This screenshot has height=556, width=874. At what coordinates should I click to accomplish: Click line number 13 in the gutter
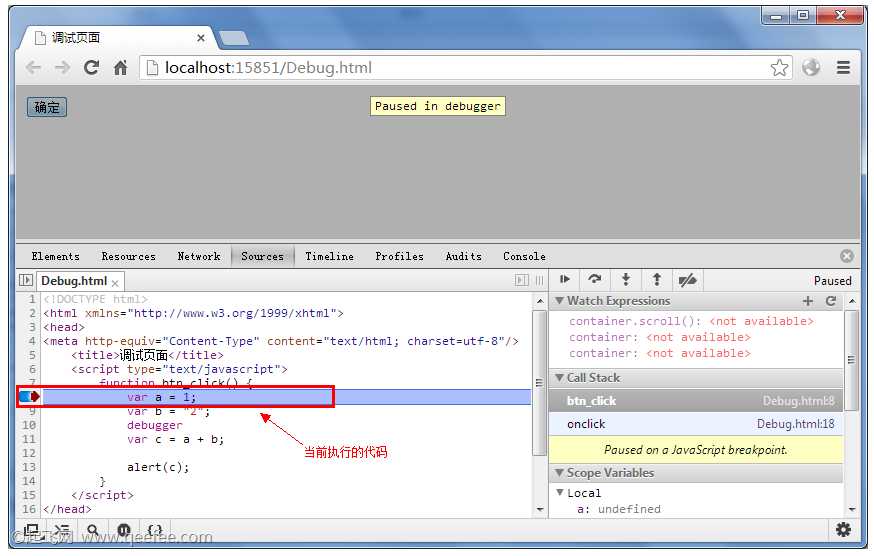tap(28, 467)
